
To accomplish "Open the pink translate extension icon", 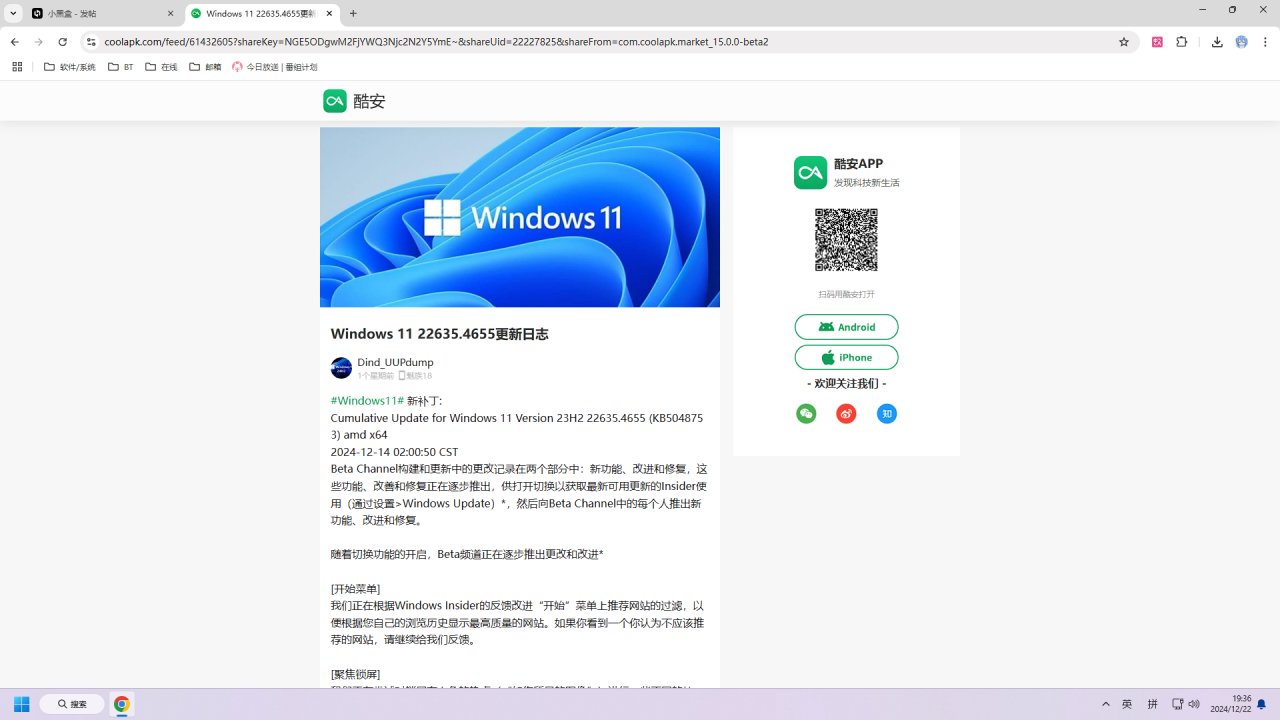I will 1158,42.
